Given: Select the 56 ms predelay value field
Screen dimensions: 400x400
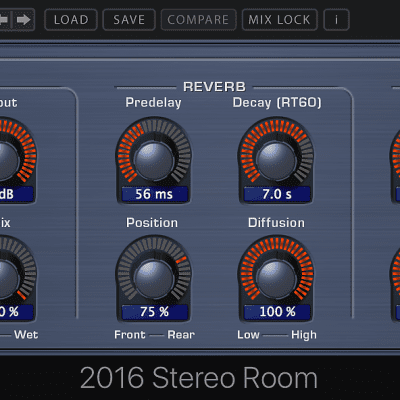Looking at the screenshot, I should (x=154, y=194).
